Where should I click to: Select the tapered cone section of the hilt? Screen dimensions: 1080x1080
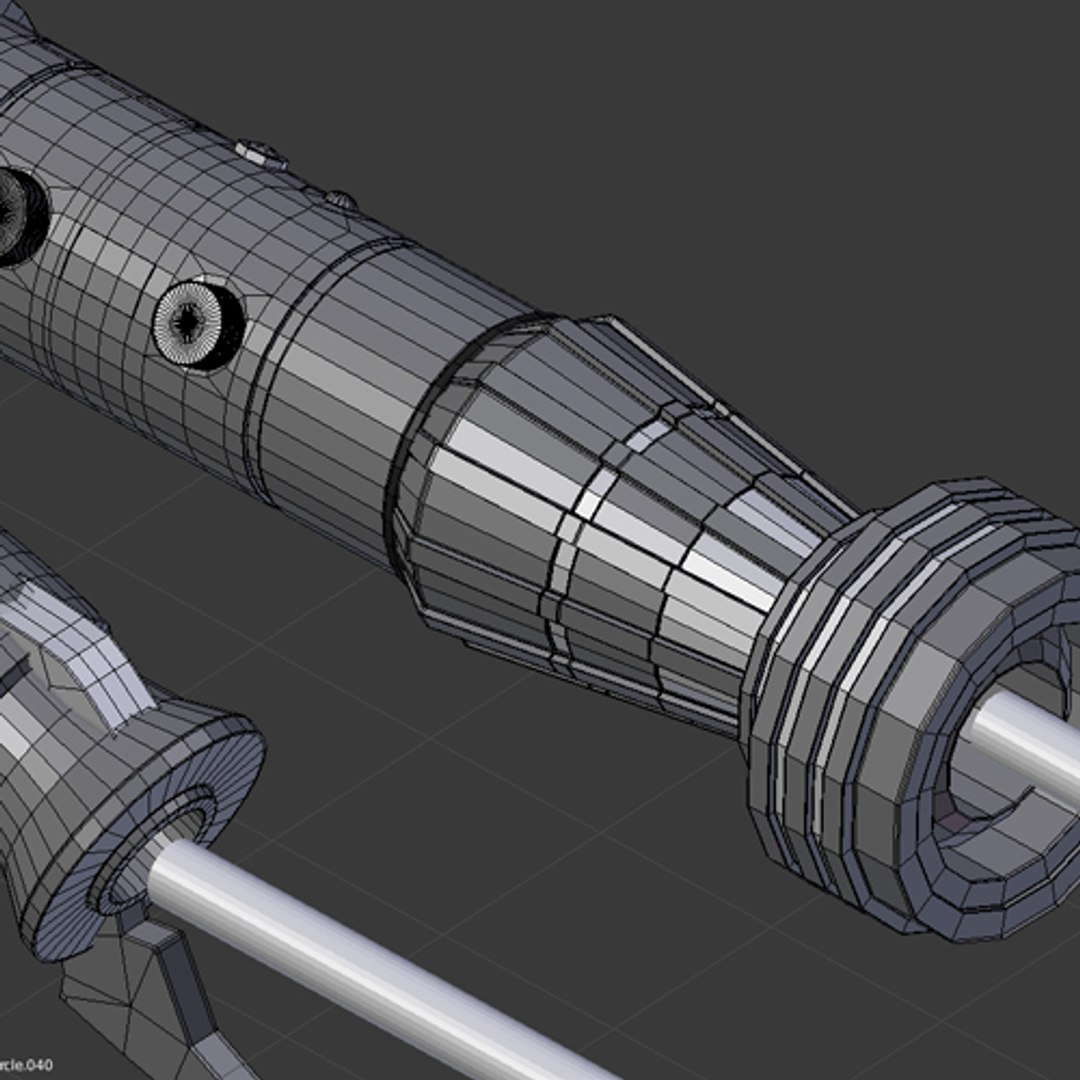pos(613,523)
